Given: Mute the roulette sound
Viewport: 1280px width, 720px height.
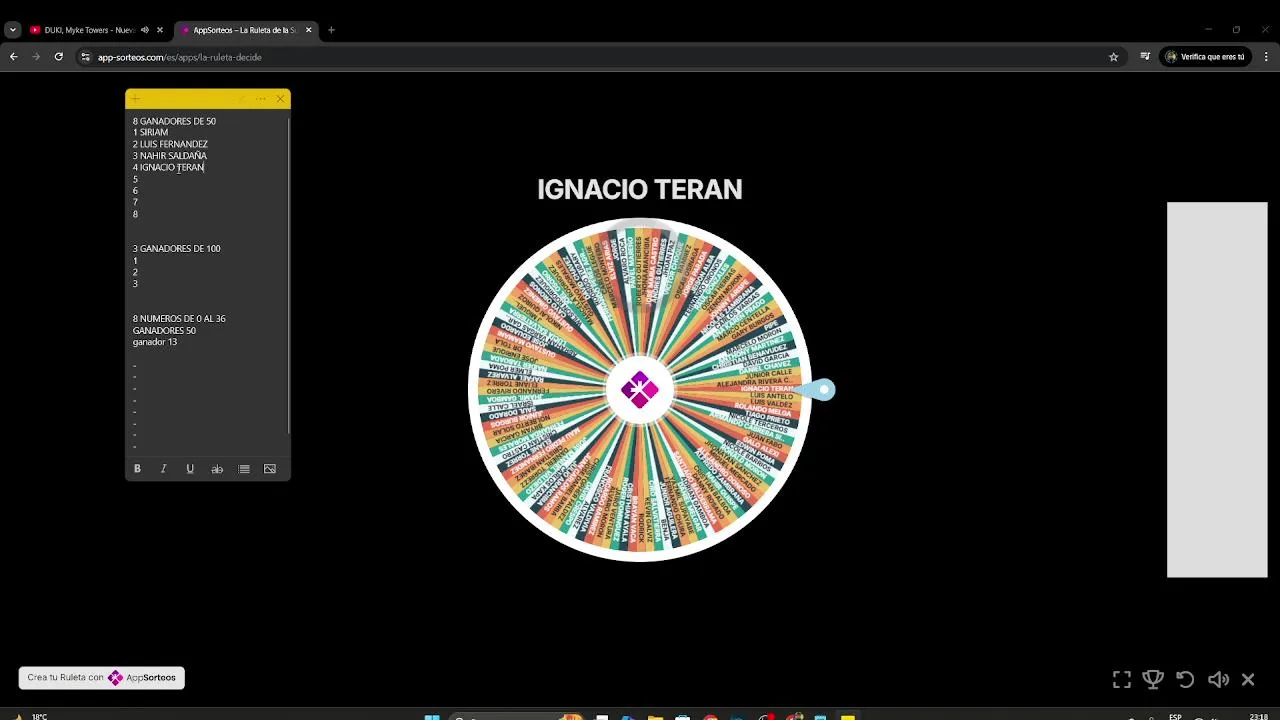Looking at the screenshot, I should [1218, 680].
